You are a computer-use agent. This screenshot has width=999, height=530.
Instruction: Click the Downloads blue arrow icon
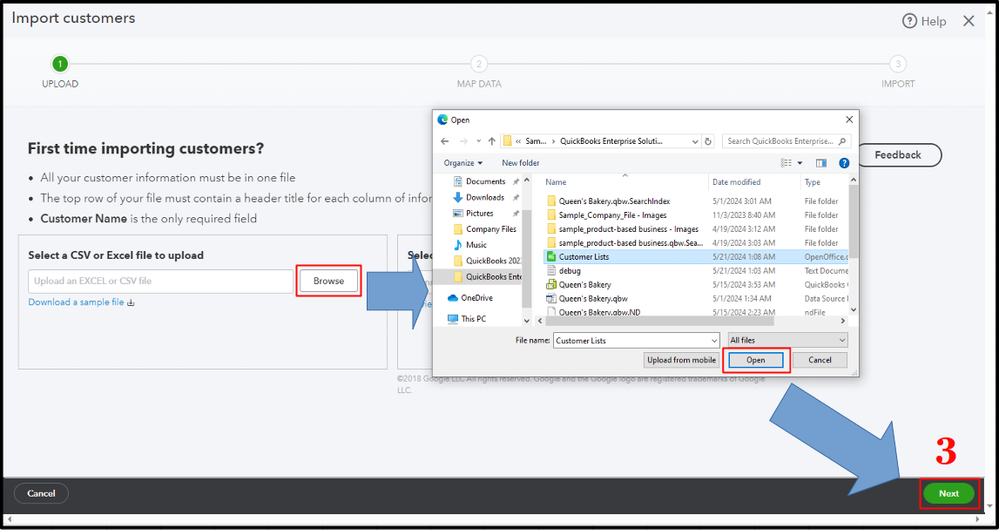457,197
